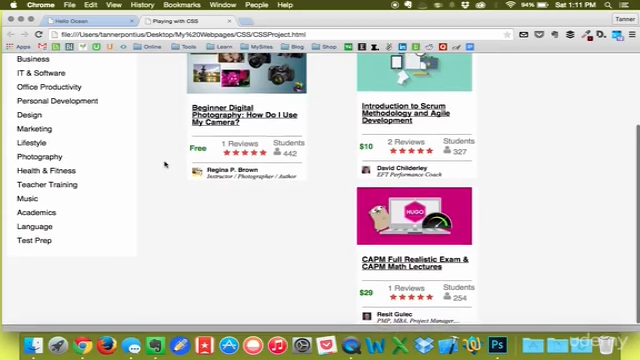Open App Store in dock
This screenshot has width=640, height=360.
229,346
